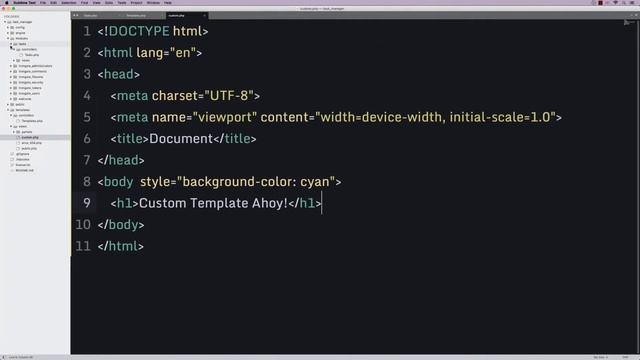Click line number 5 in the gutter
The height and width of the screenshot is (360, 640).
pyautogui.click(x=87, y=118)
